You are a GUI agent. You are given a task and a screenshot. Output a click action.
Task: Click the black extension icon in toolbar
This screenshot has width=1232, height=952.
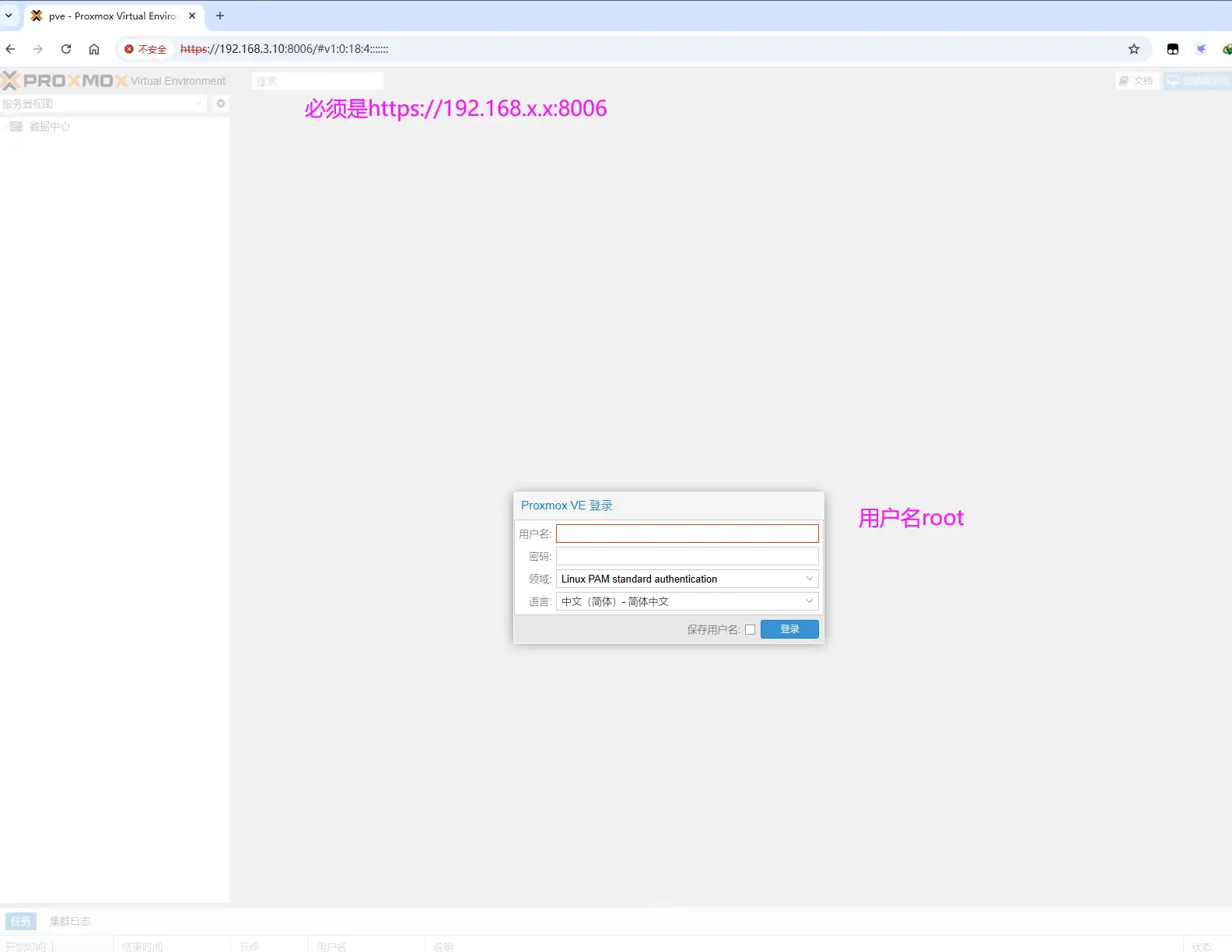tap(1173, 49)
